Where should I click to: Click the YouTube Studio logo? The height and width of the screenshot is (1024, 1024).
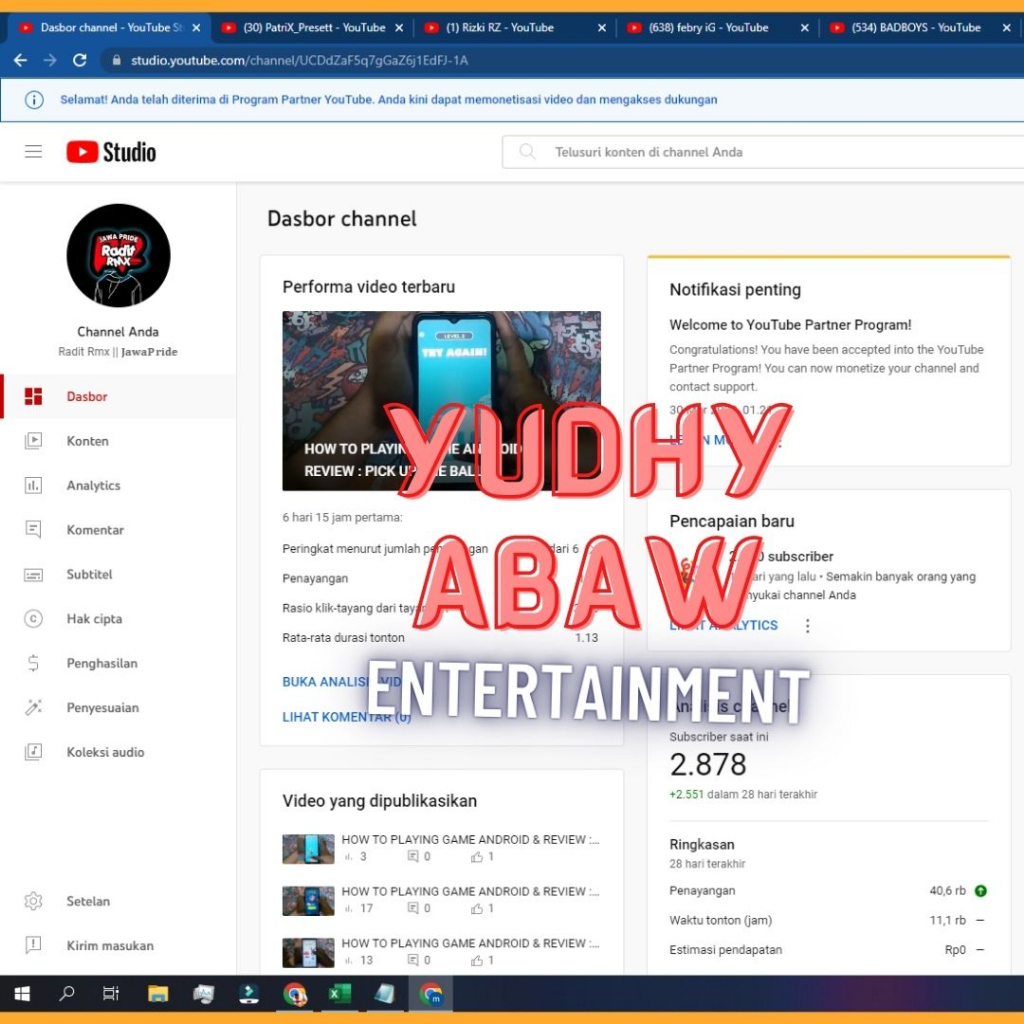110,151
